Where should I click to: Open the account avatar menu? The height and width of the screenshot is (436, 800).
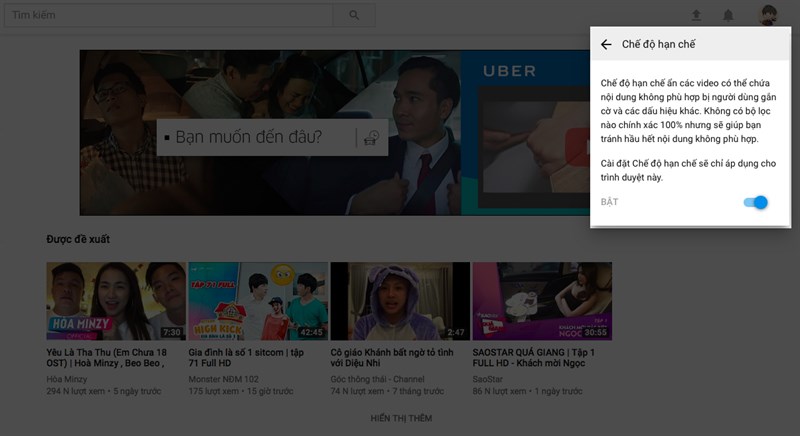click(768, 15)
